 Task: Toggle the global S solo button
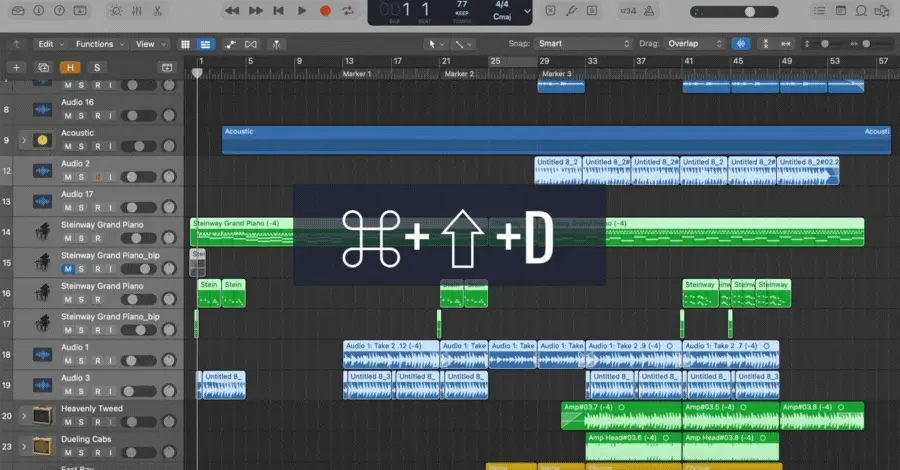[x=96, y=68]
